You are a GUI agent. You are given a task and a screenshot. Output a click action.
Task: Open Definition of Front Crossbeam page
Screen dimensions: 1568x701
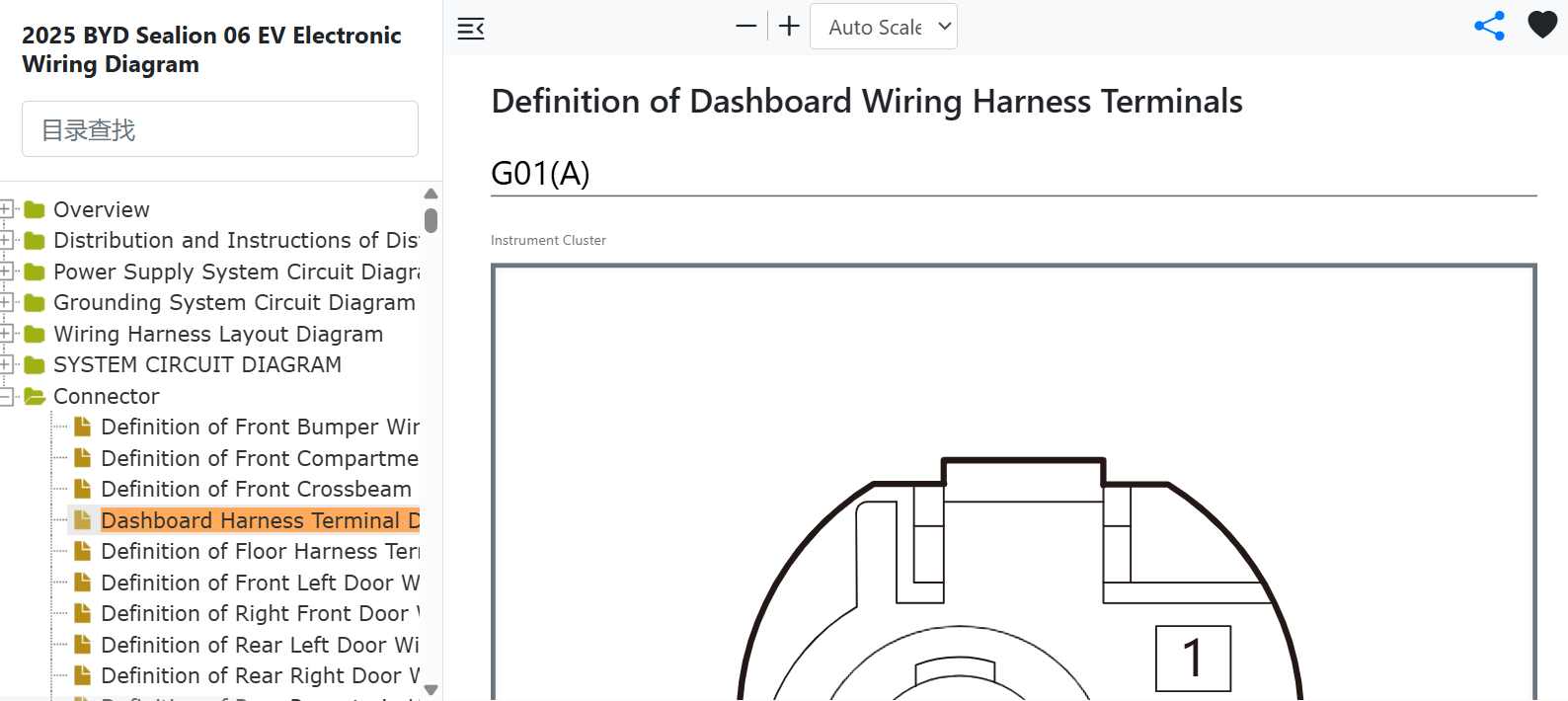tap(256, 489)
